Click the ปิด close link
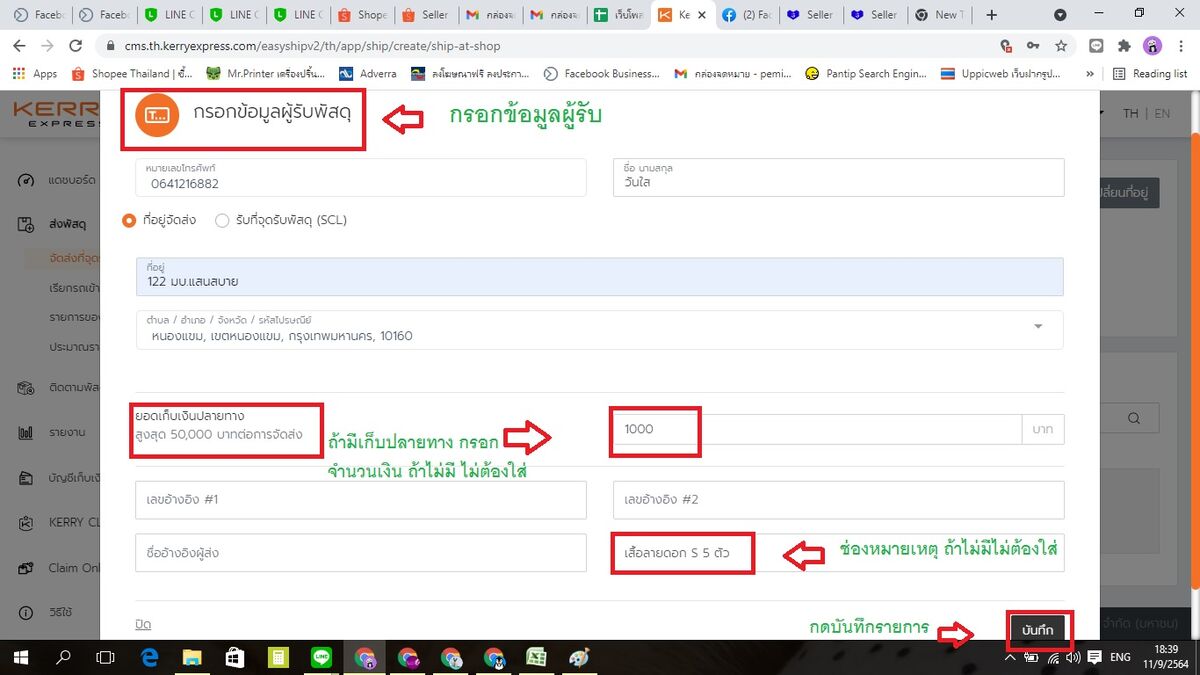 [x=143, y=624]
